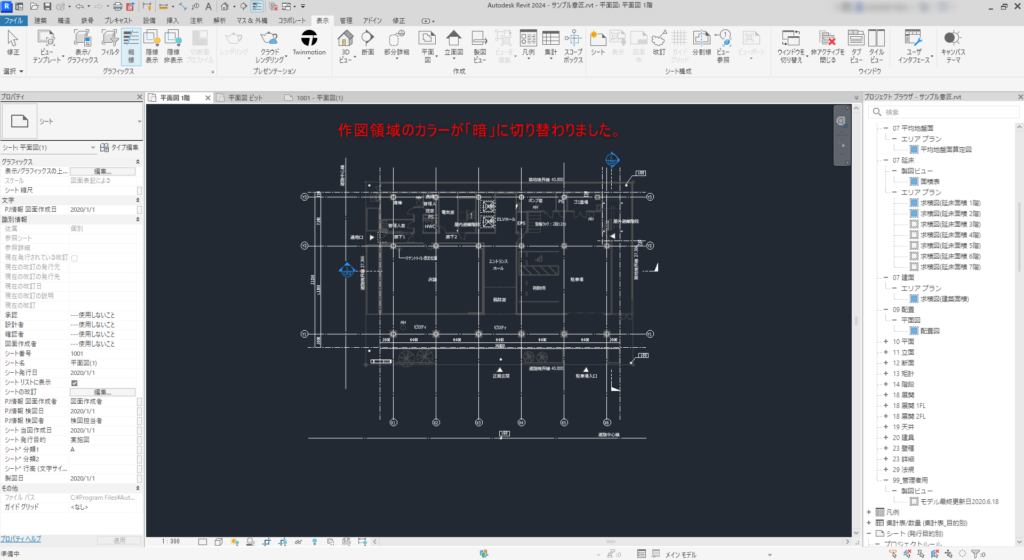Image resolution: width=1024 pixels, height=560 pixels.
Task: Click 隠線非表示 (Remove Hidden Lines) tool
Action: coord(172,46)
